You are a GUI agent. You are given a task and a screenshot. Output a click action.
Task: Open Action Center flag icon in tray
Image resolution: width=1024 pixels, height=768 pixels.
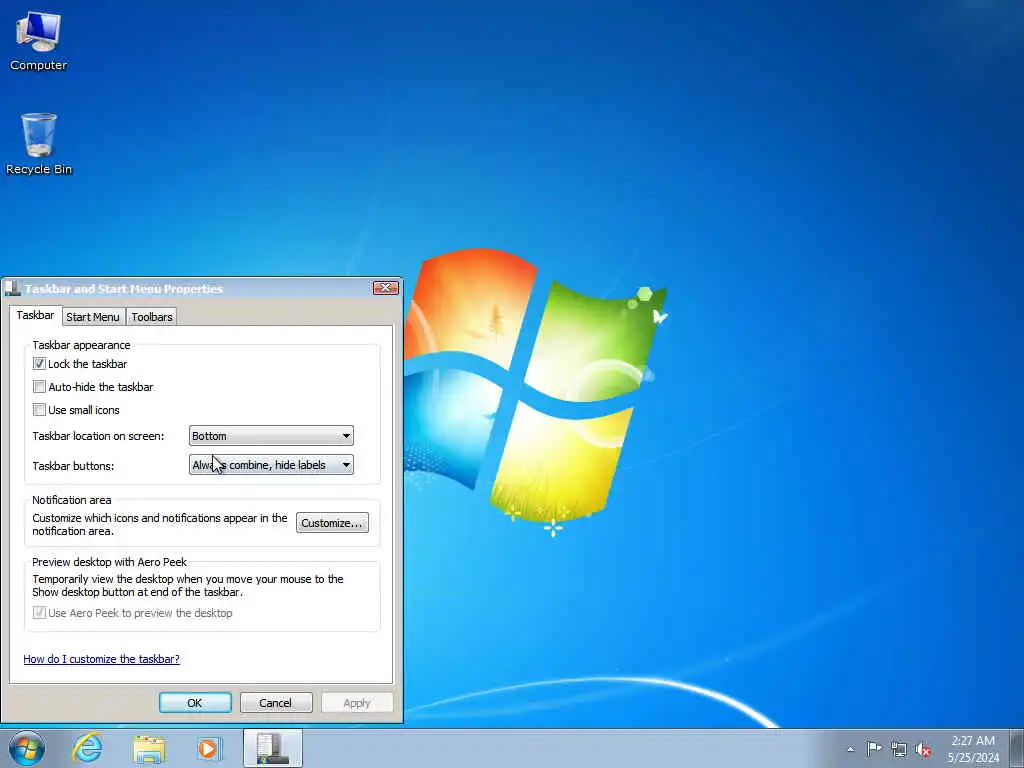874,749
